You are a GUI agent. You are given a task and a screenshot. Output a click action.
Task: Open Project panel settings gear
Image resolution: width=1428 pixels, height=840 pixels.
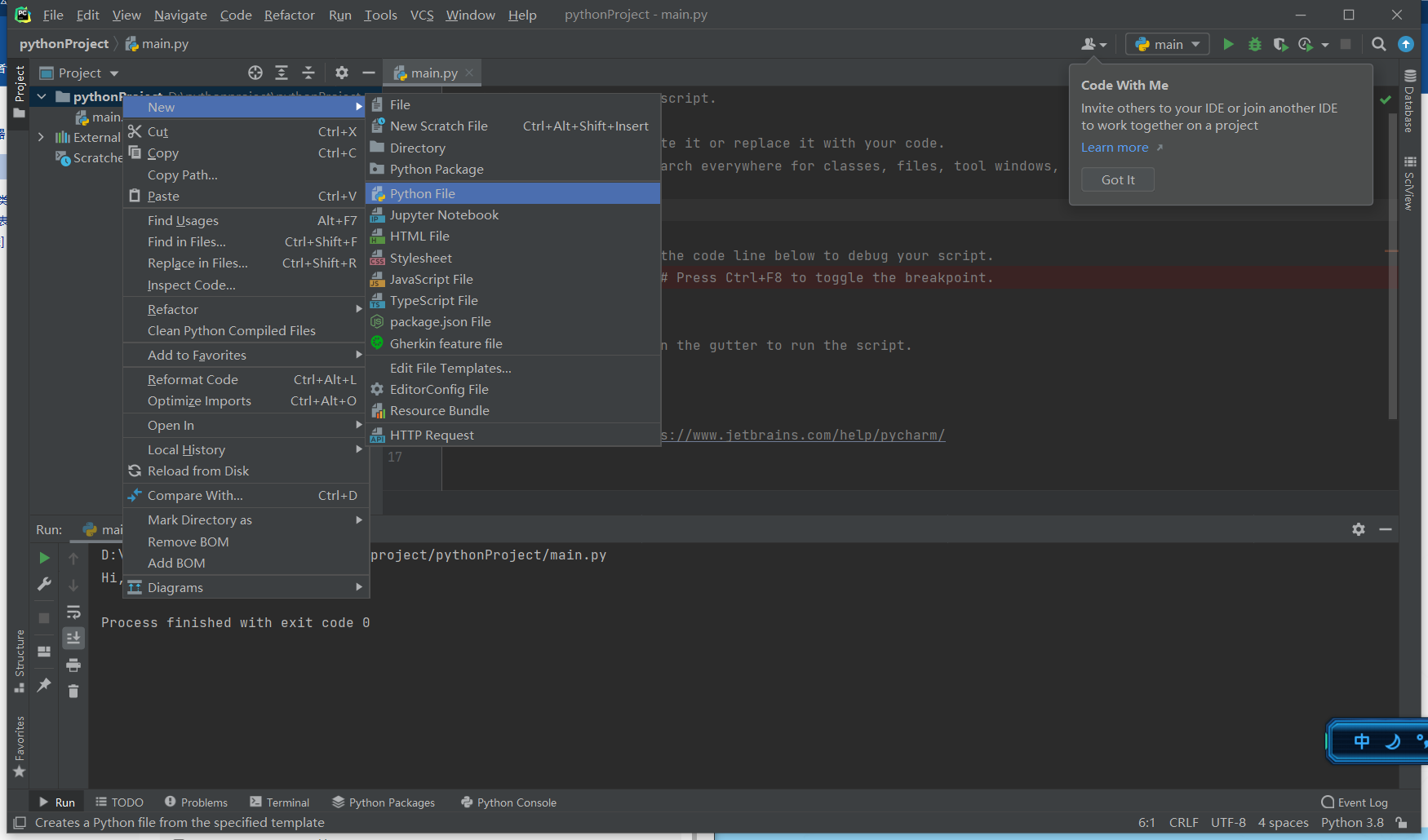click(342, 73)
